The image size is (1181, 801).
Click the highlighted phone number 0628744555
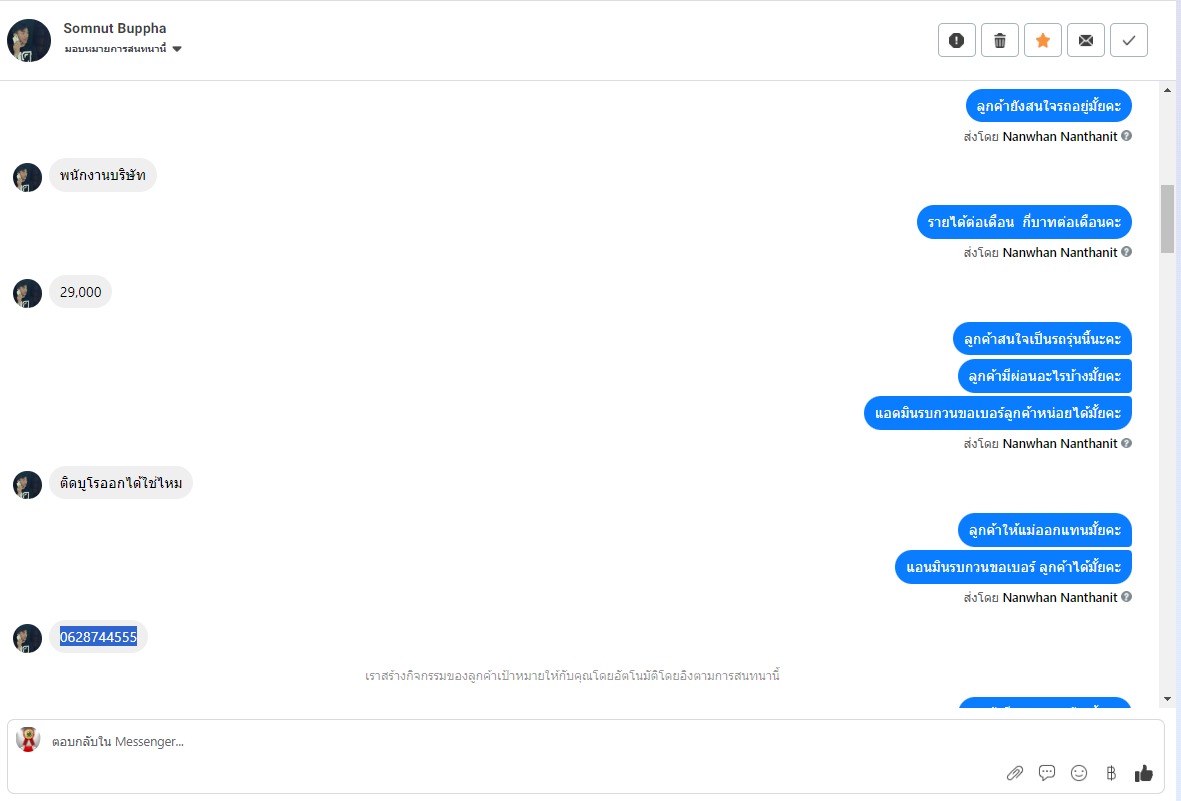point(98,637)
